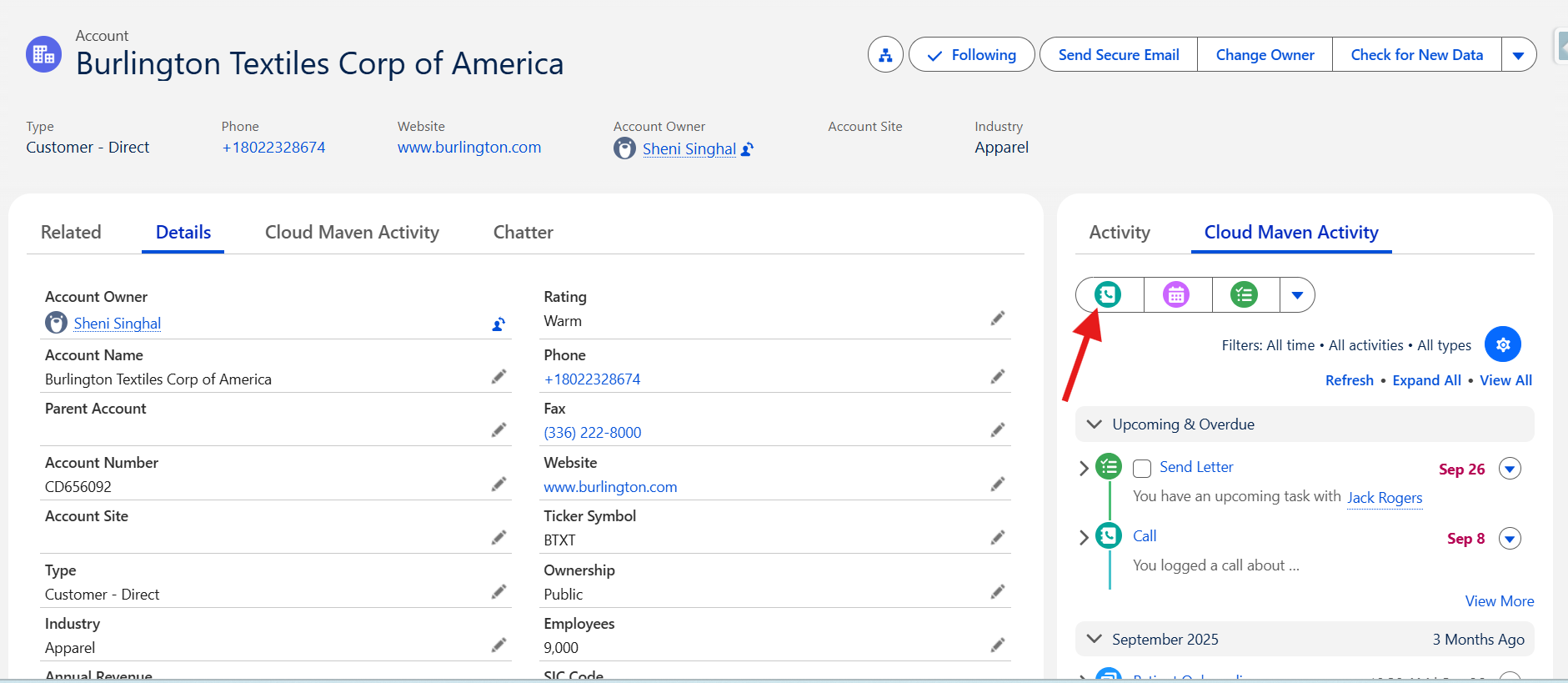Open www.burlington.com link in Details Website field

610,487
